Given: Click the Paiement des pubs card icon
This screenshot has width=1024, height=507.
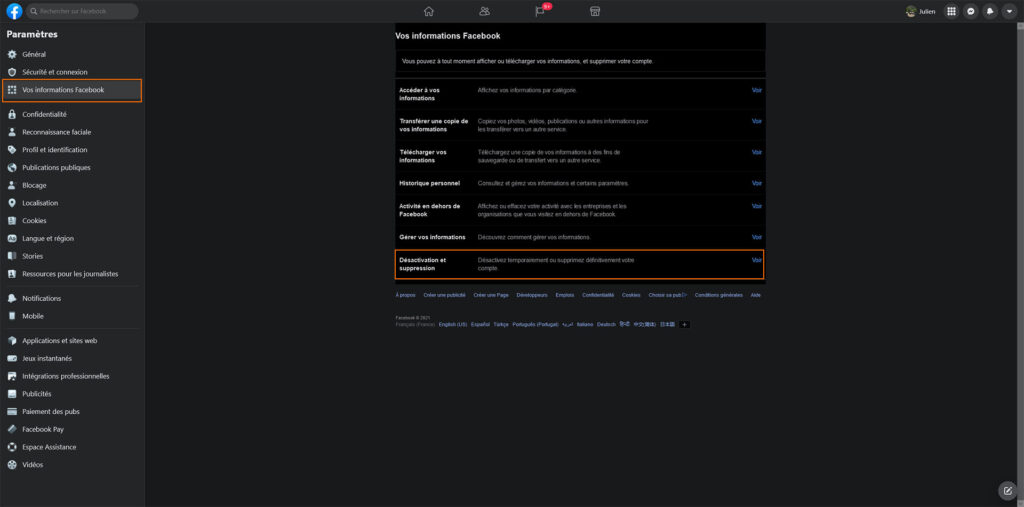Looking at the screenshot, I should click(x=11, y=412).
